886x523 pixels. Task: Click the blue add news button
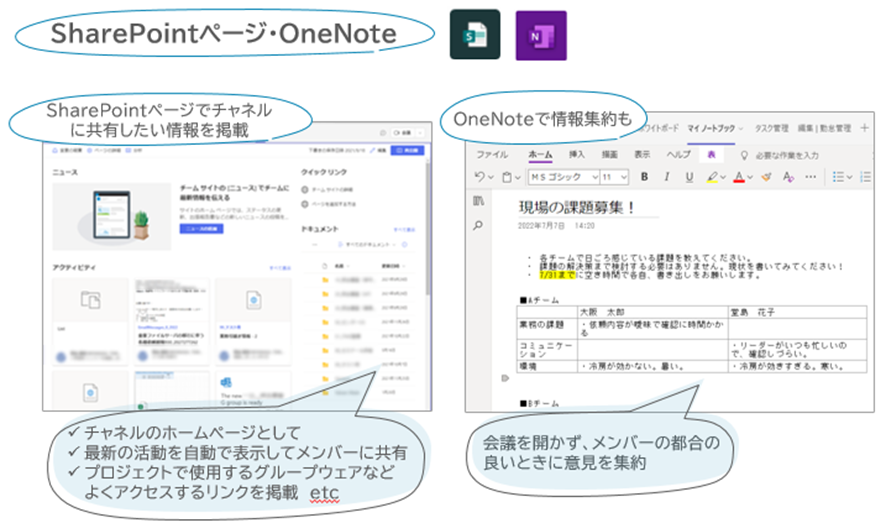pyautogui.click(x=201, y=229)
